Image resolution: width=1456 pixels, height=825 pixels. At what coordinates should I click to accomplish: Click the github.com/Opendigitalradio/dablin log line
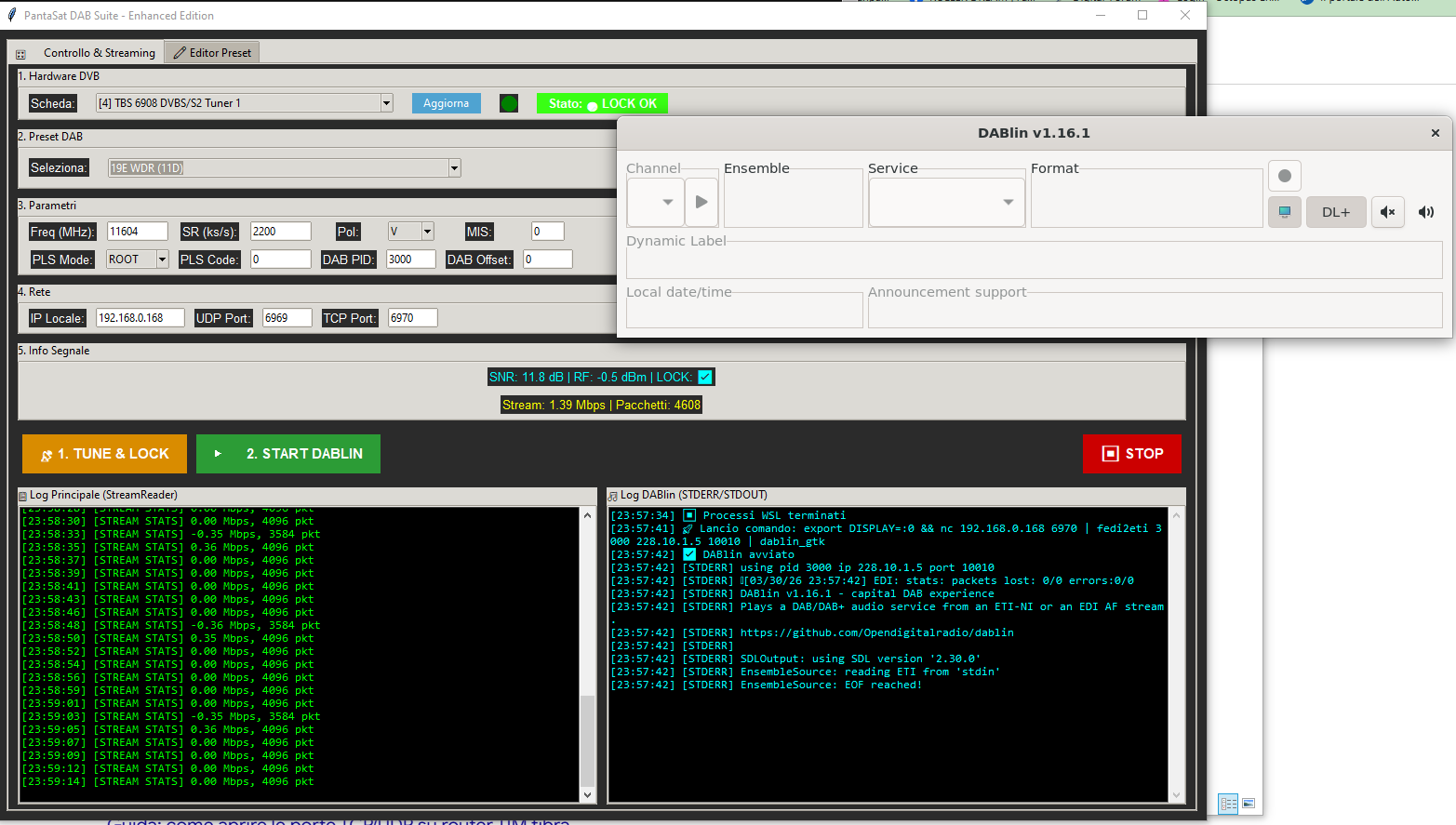coord(812,632)
